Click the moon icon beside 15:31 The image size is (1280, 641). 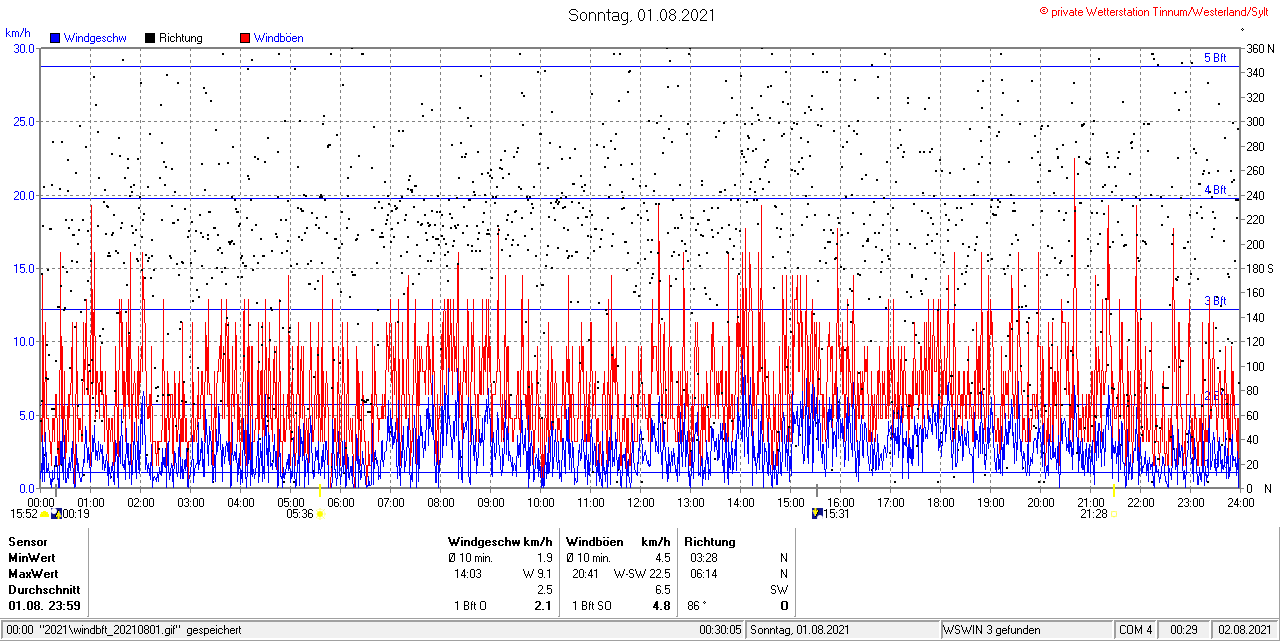pos(818,514)
